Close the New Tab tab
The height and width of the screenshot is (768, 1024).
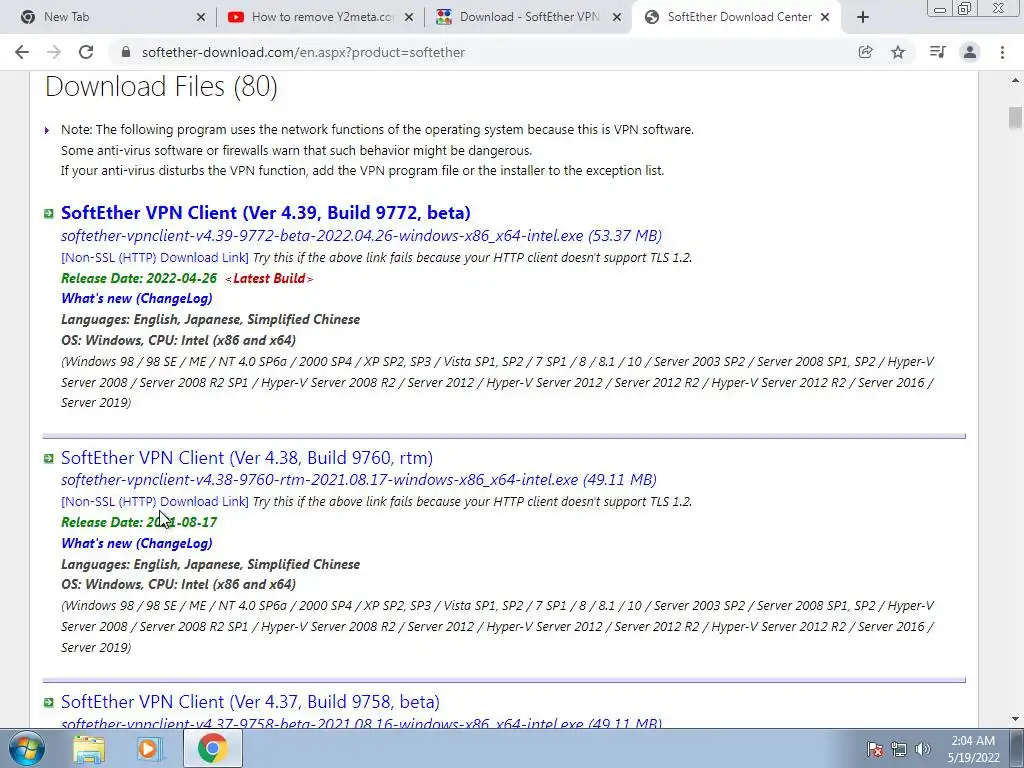coord(200,17)
